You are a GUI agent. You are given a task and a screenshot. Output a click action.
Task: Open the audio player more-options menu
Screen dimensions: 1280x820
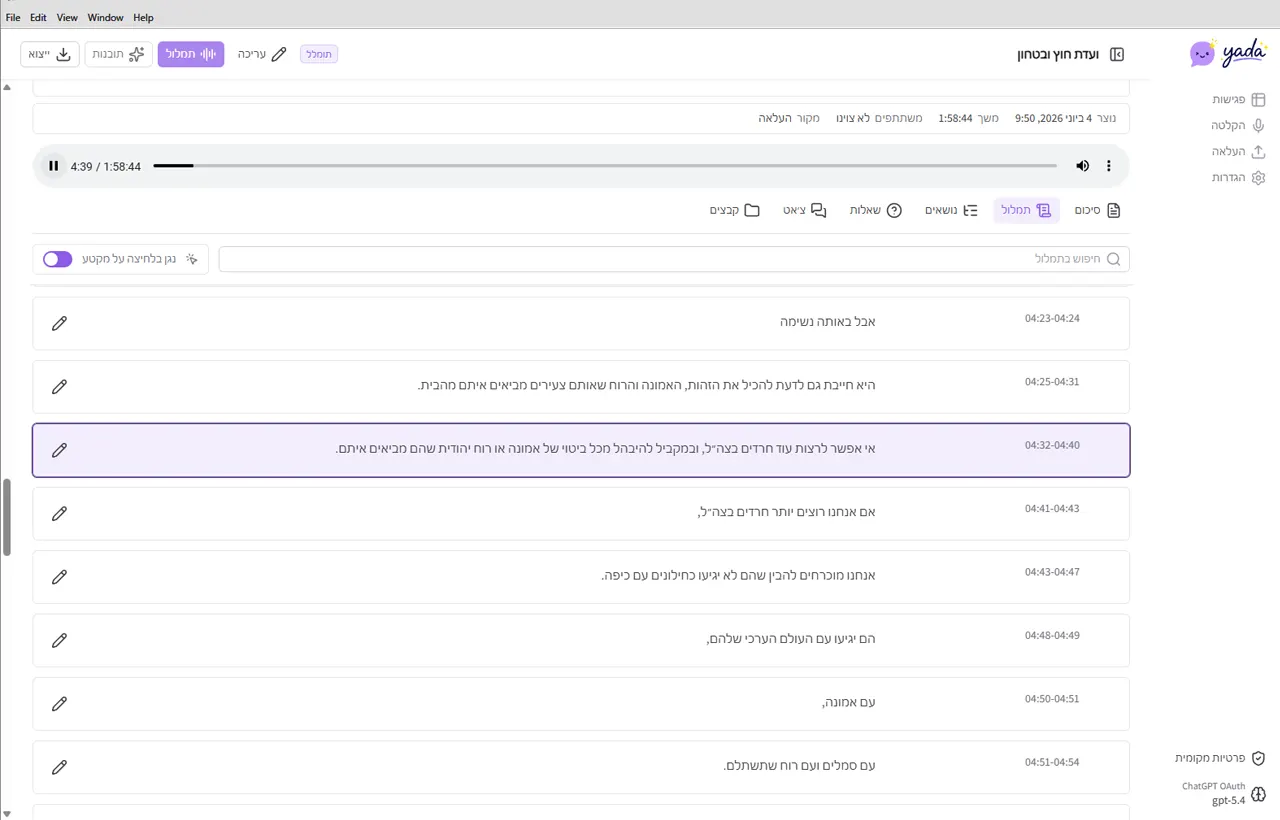point(1109,166)
